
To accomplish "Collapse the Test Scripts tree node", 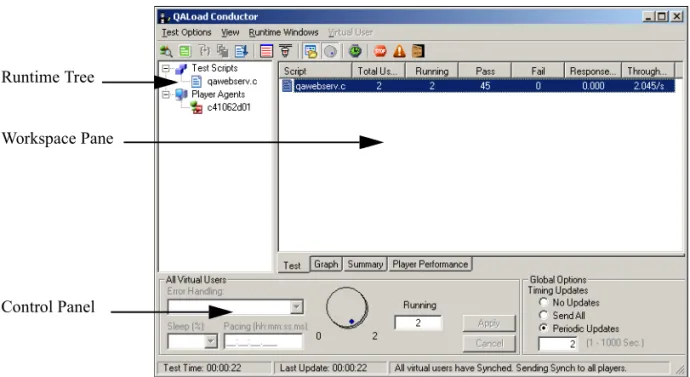I will (166, 69).
